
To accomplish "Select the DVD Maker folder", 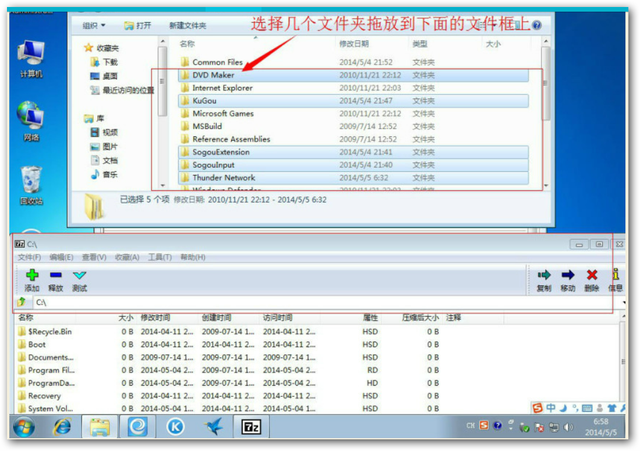I will [x=353, y=75].
